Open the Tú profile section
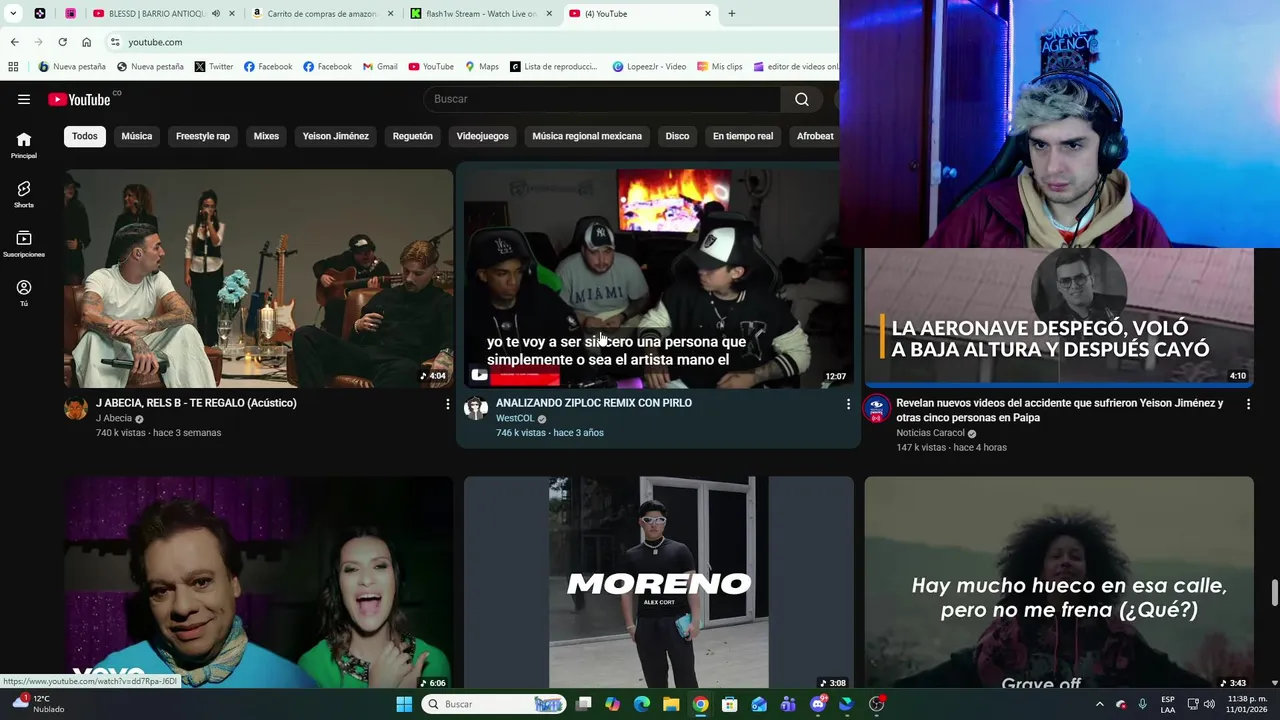This screenshot has width=1280, height=720. [24, 292]
